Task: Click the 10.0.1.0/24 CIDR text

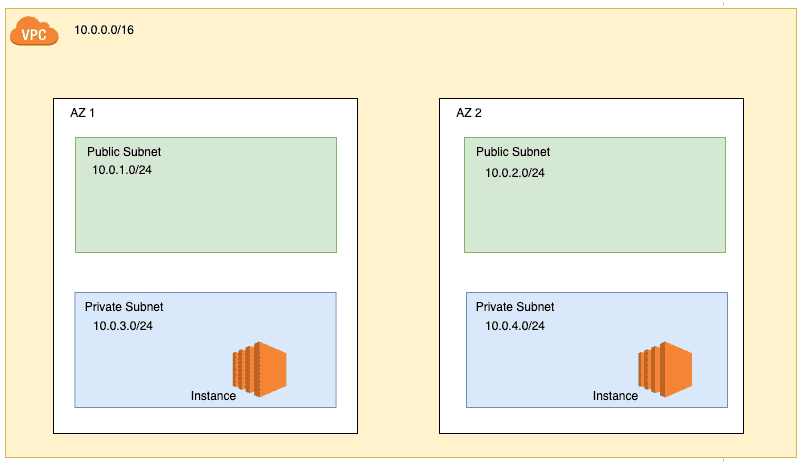Action: point(122,170)
